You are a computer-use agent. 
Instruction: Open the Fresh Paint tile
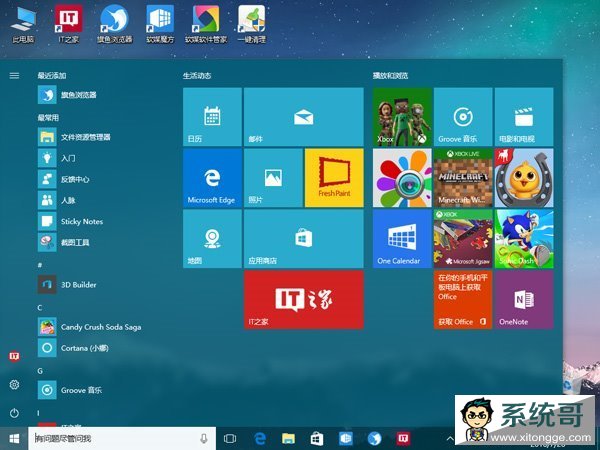(x=334, y=178)
